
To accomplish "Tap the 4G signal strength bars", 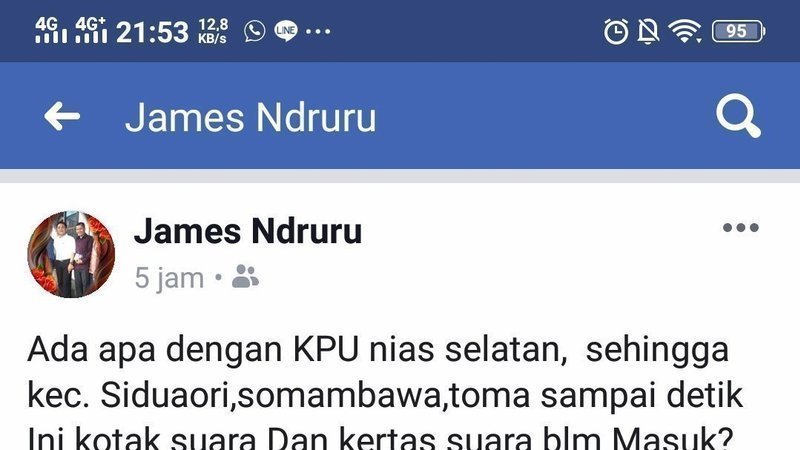I will pos(51,30).
